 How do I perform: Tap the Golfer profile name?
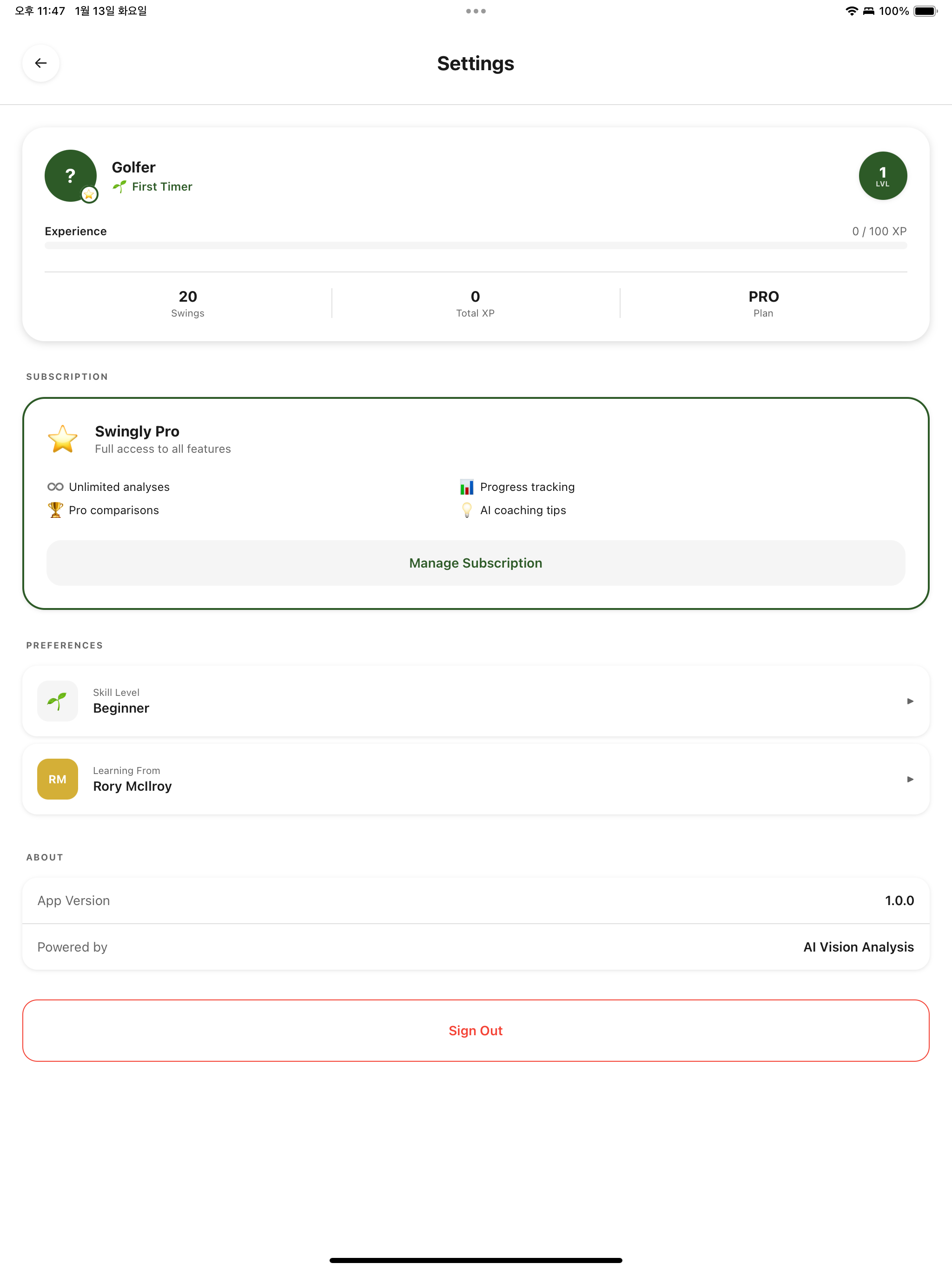(x=134, y=167)
